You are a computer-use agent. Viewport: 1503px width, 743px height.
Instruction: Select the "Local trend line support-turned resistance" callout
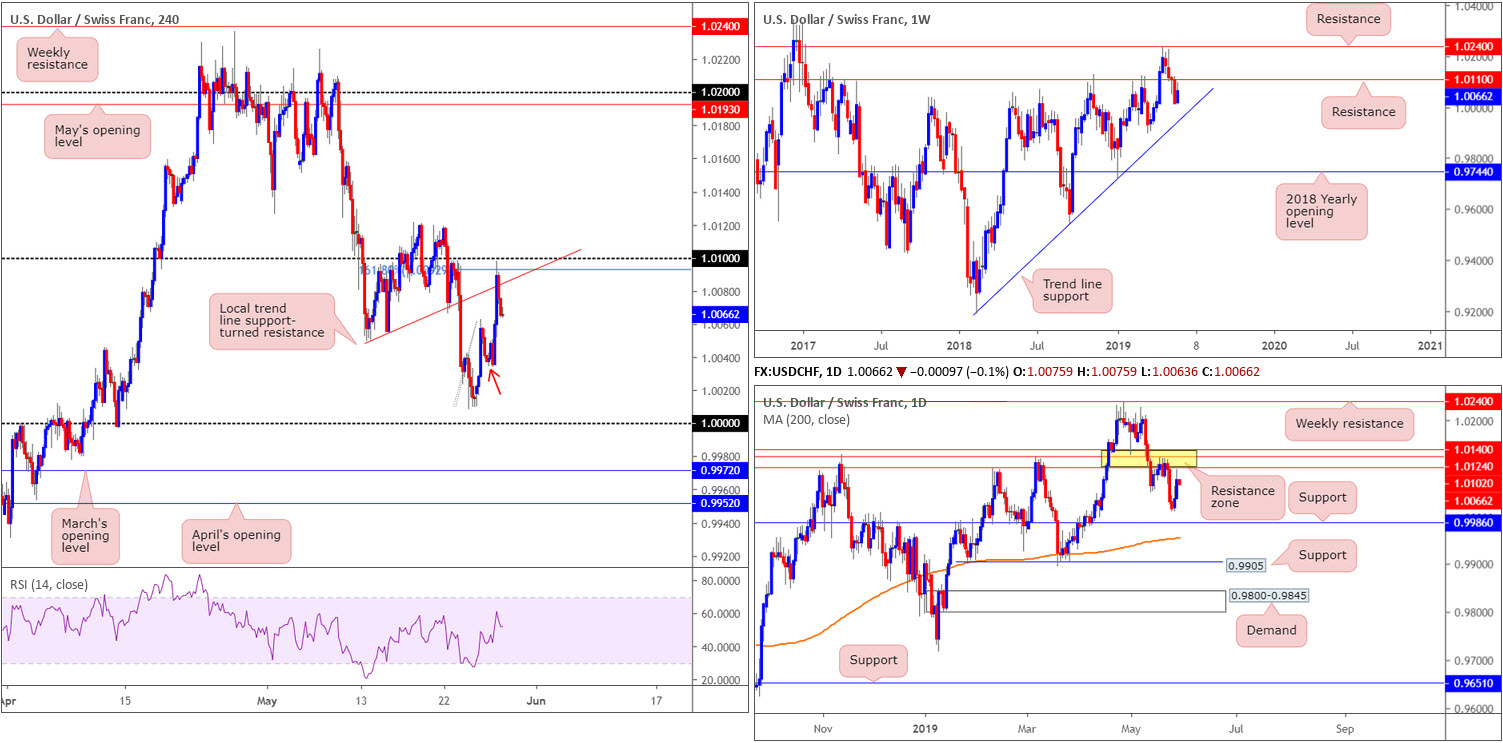point(271,321)
